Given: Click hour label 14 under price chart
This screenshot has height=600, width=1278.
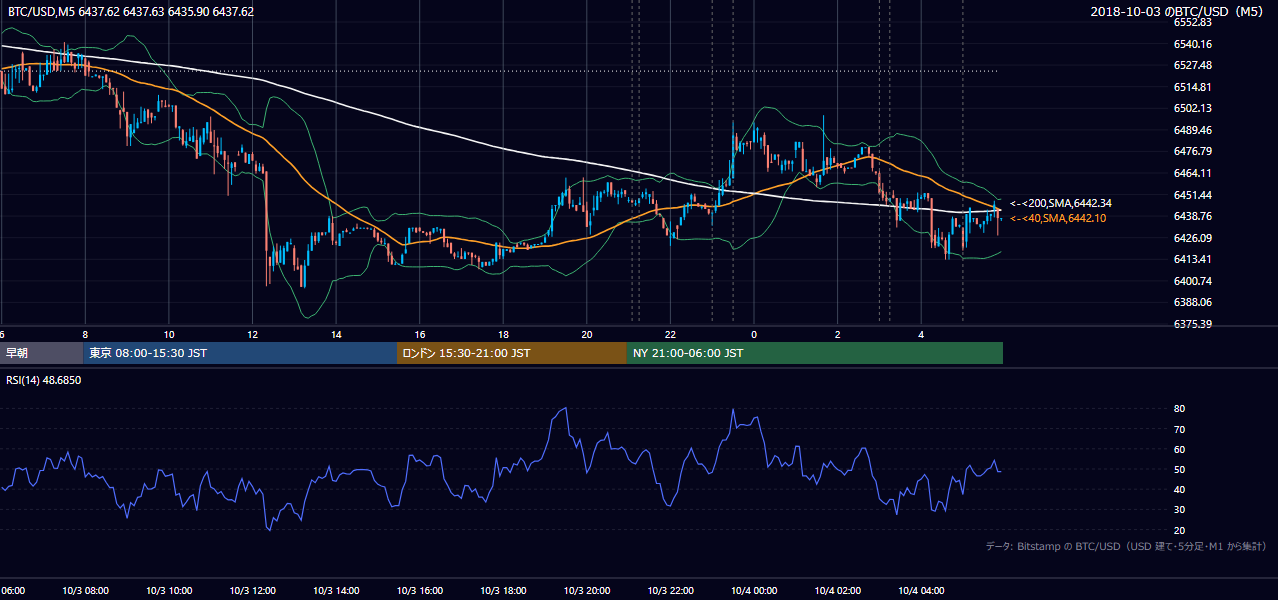Looking at the screenshot, I should (x=336, y=335).
